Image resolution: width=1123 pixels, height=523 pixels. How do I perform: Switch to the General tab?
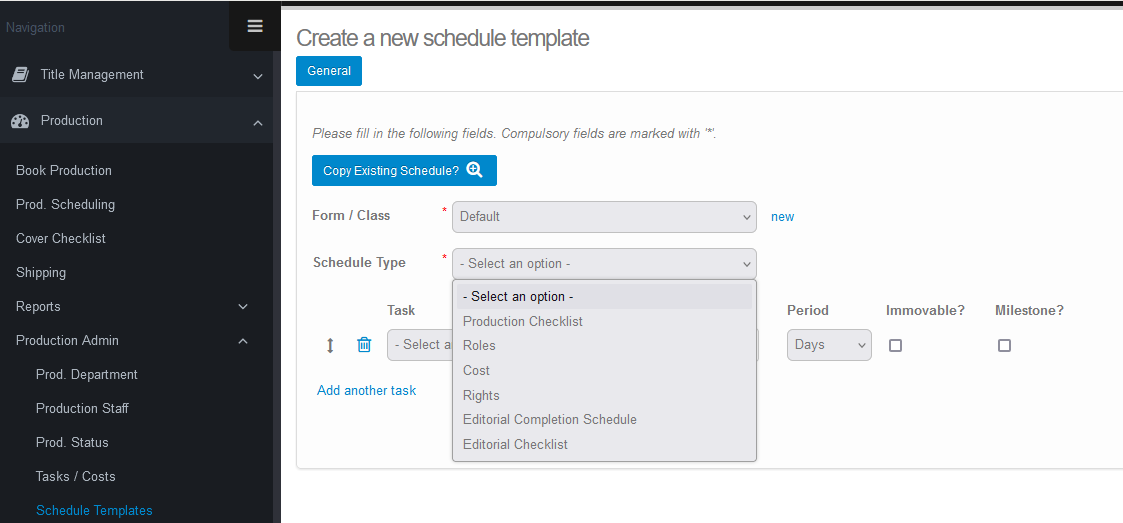329,71
